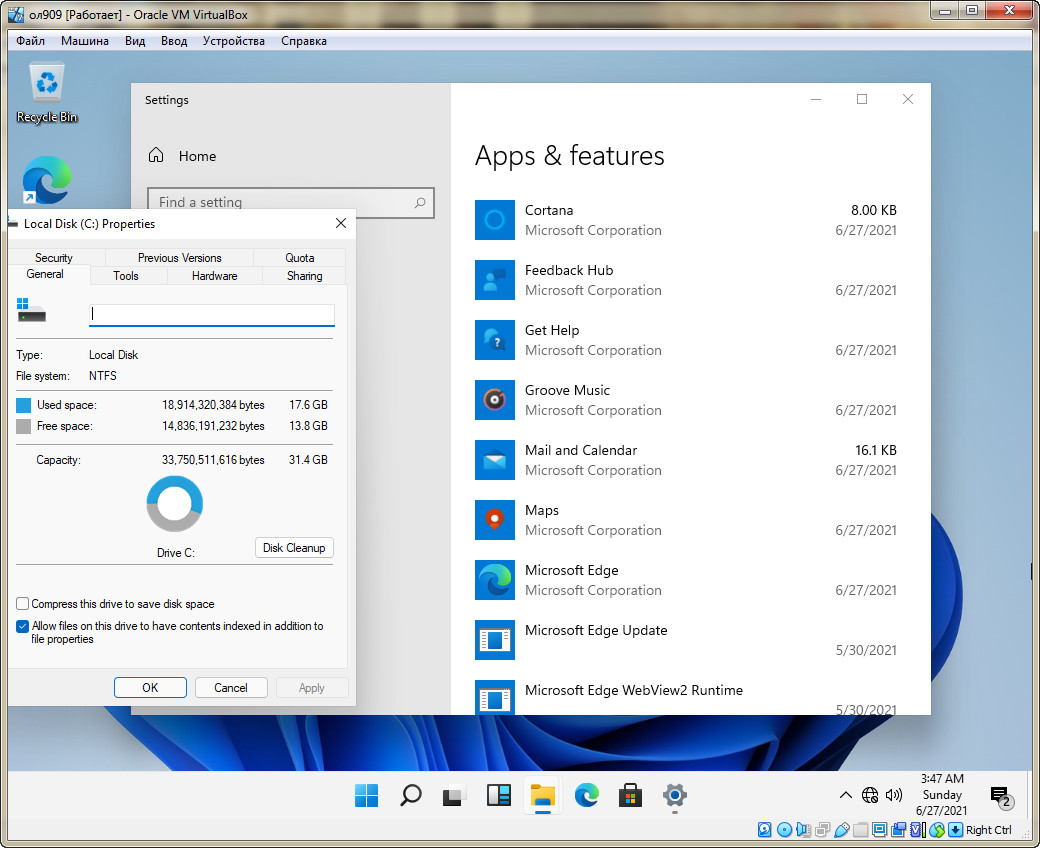The height and width of the screenshot is (848, 1040).
Task: Launch Microsoft Store from the taskbar
Action: pyautogui.click(x=630, y=796)
